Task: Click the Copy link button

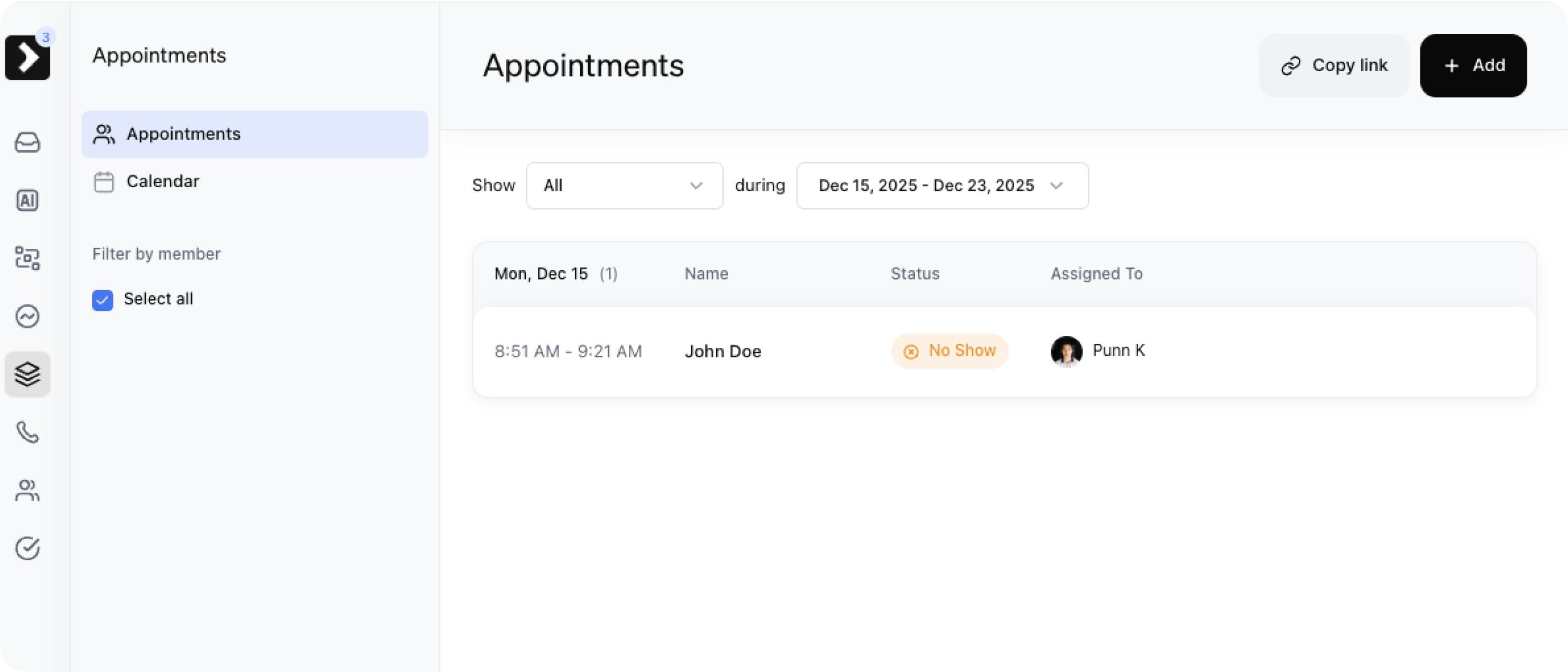Action: (x=1334, y=66)
